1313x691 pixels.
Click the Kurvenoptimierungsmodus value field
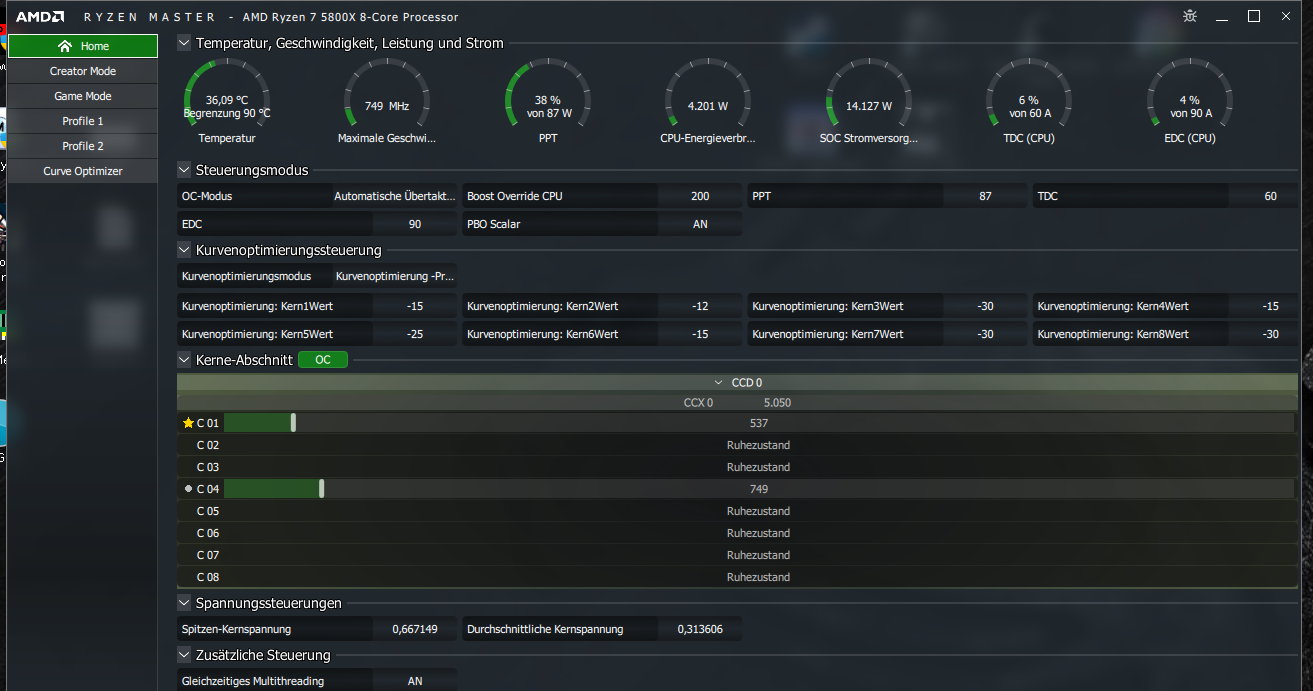point(395,276)
